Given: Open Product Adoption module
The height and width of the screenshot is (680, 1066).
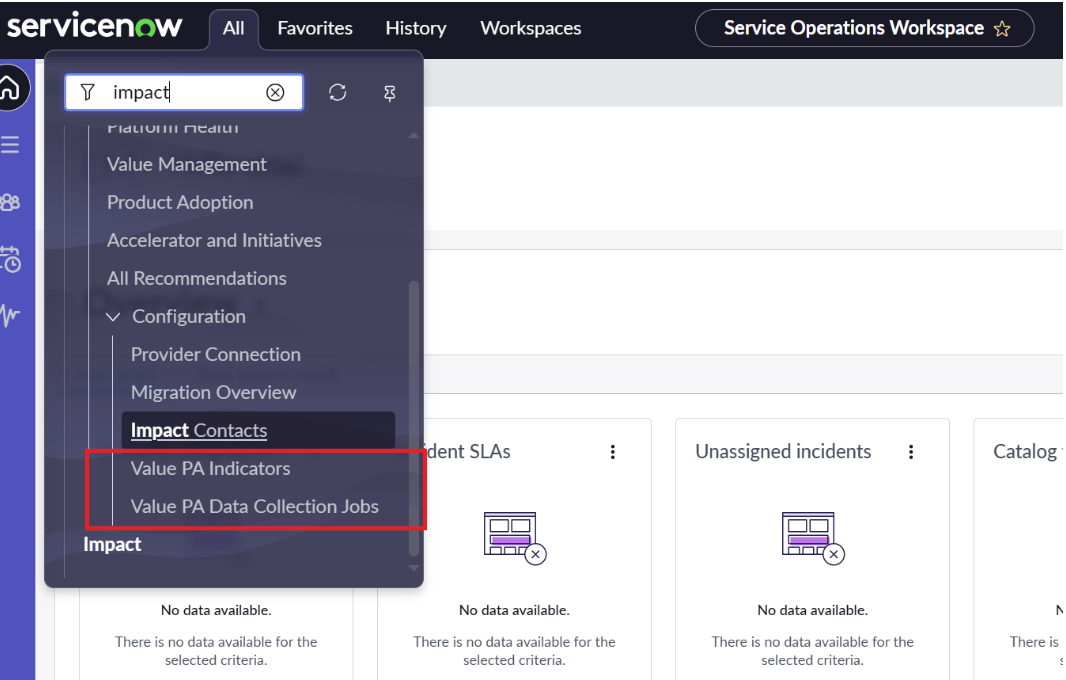Looking at the screenshot, I should (179, 203).
